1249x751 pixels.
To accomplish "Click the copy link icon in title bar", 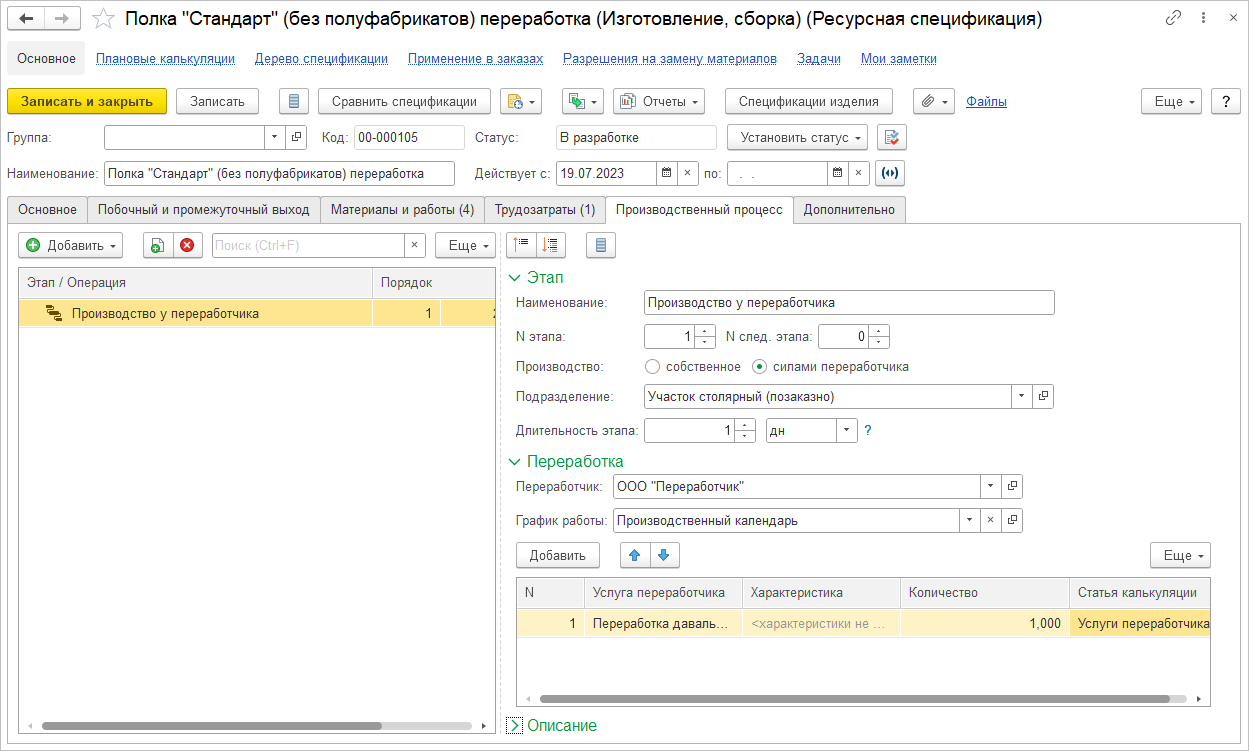I will tap(1173, 19).
